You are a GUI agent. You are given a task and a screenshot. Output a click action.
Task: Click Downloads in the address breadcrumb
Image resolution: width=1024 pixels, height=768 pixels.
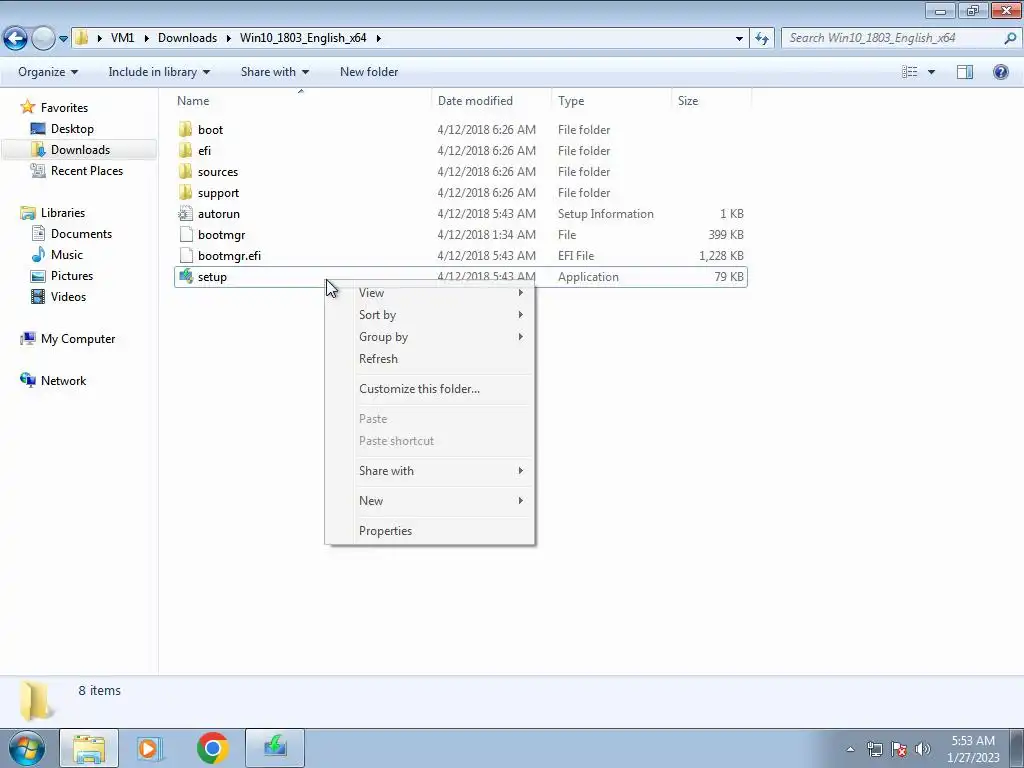(187, 38)
